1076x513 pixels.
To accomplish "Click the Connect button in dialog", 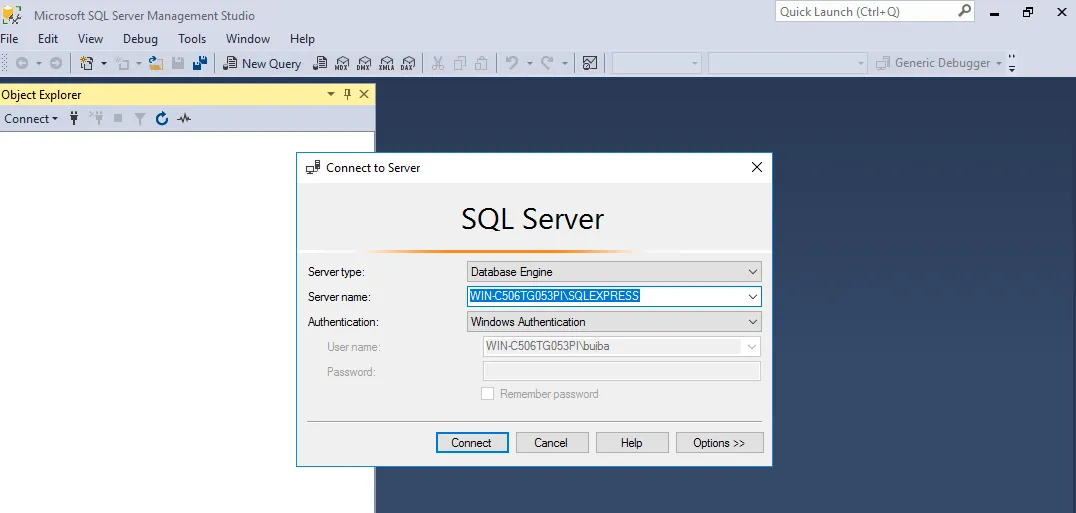I will 472,443.
